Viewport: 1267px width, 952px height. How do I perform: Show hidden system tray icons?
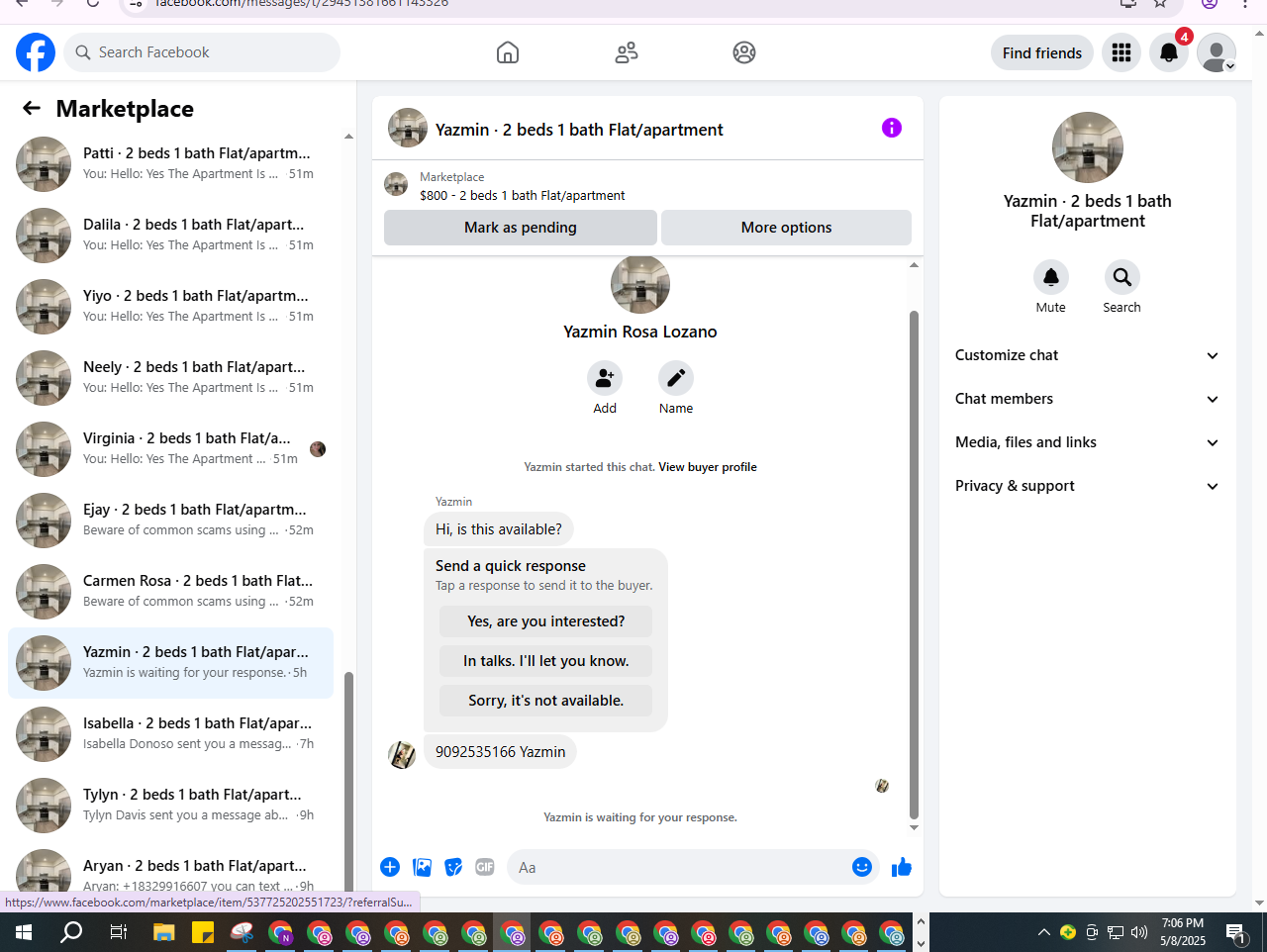click(1043, 932)
